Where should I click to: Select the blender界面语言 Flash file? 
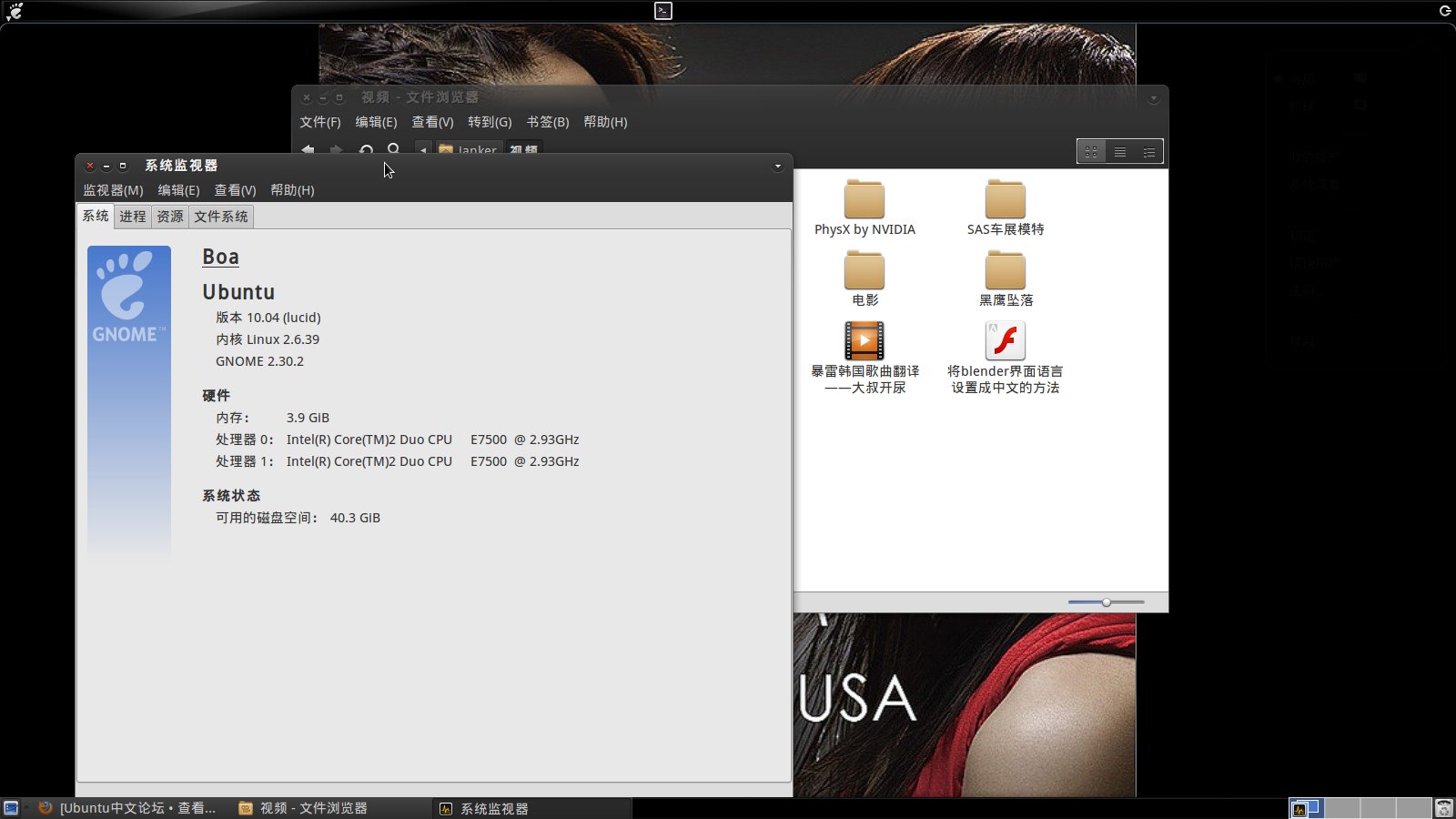(1005, 341)
